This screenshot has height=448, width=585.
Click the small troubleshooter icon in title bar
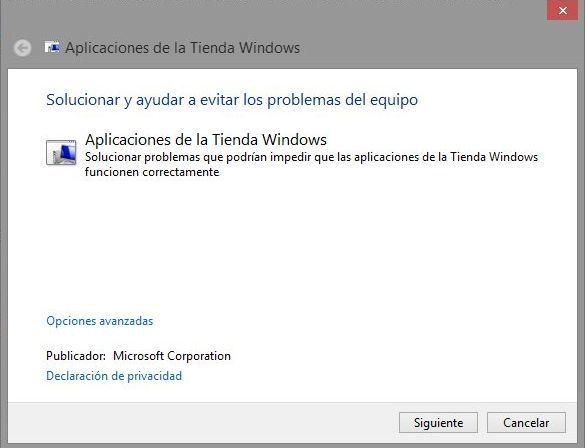pyautogui.click(x=52, y=48)
